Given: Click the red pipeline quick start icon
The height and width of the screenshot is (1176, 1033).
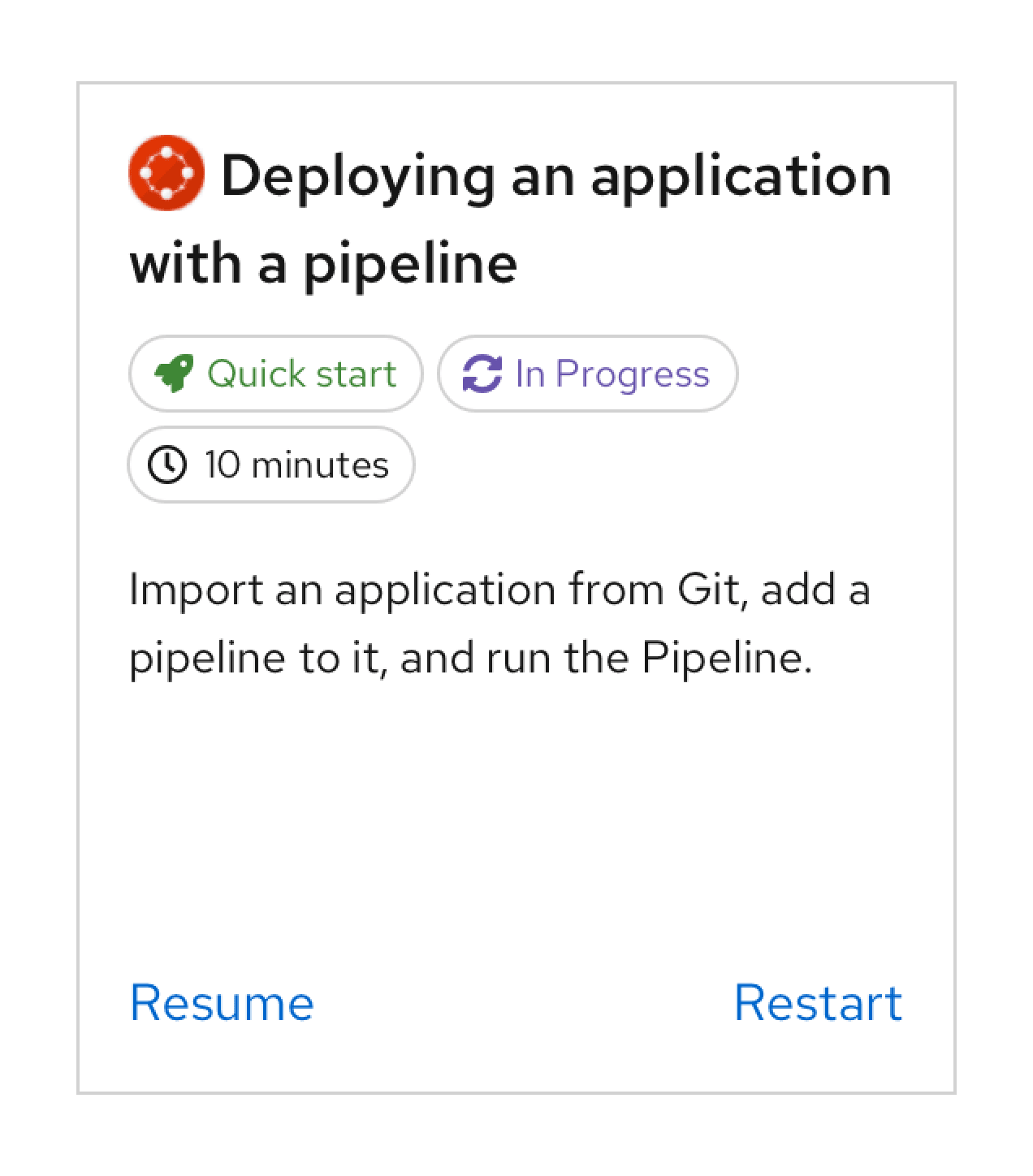Looking at the screenshot, I should coord(166,173).
